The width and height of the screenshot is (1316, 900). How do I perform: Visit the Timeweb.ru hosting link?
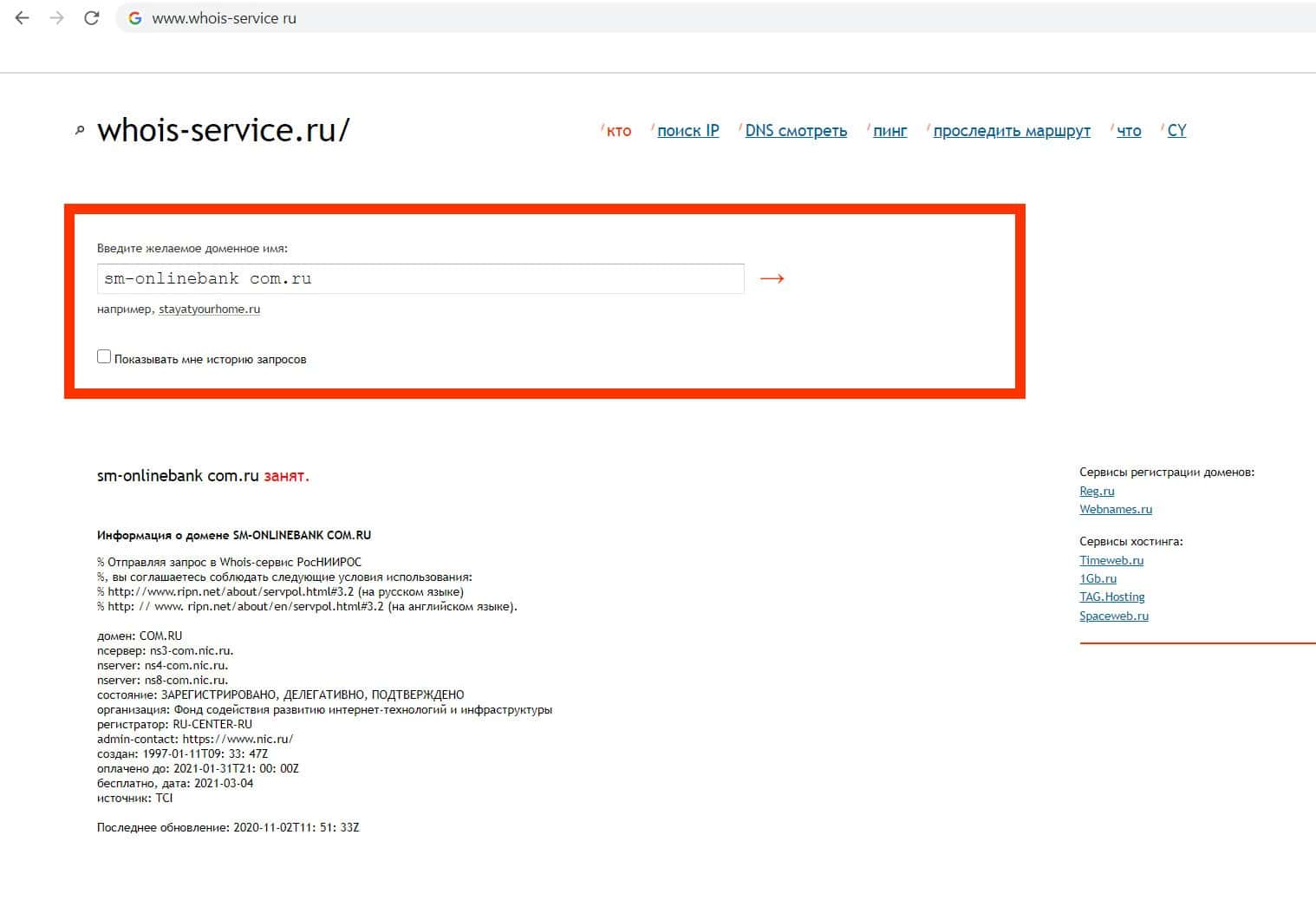tap(1111, 560)
